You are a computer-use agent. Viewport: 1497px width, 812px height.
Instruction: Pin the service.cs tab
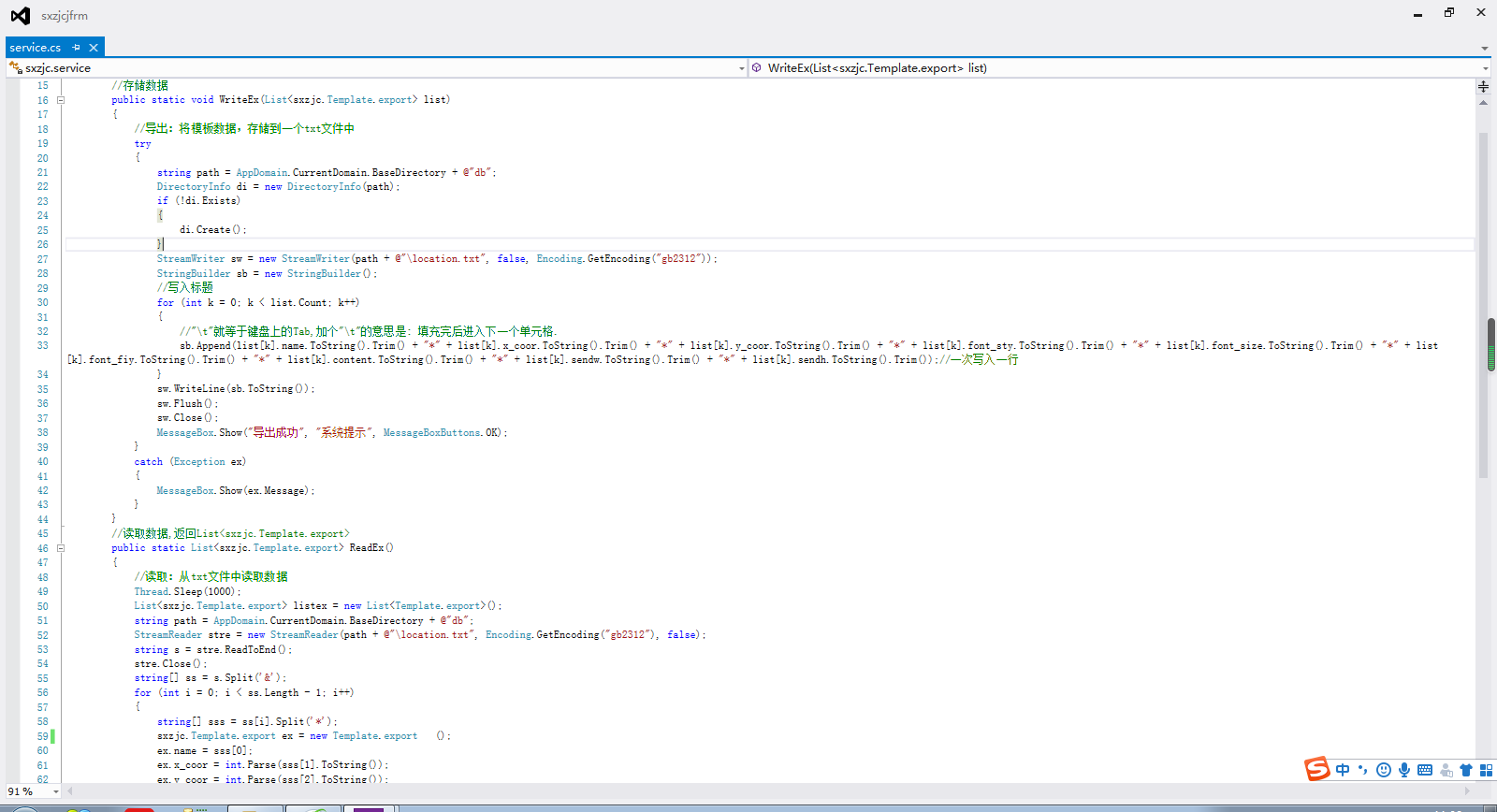77,48
